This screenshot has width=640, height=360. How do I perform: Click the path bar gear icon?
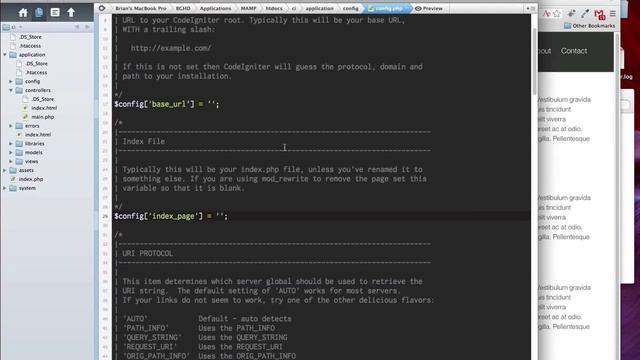pos(102,8)
